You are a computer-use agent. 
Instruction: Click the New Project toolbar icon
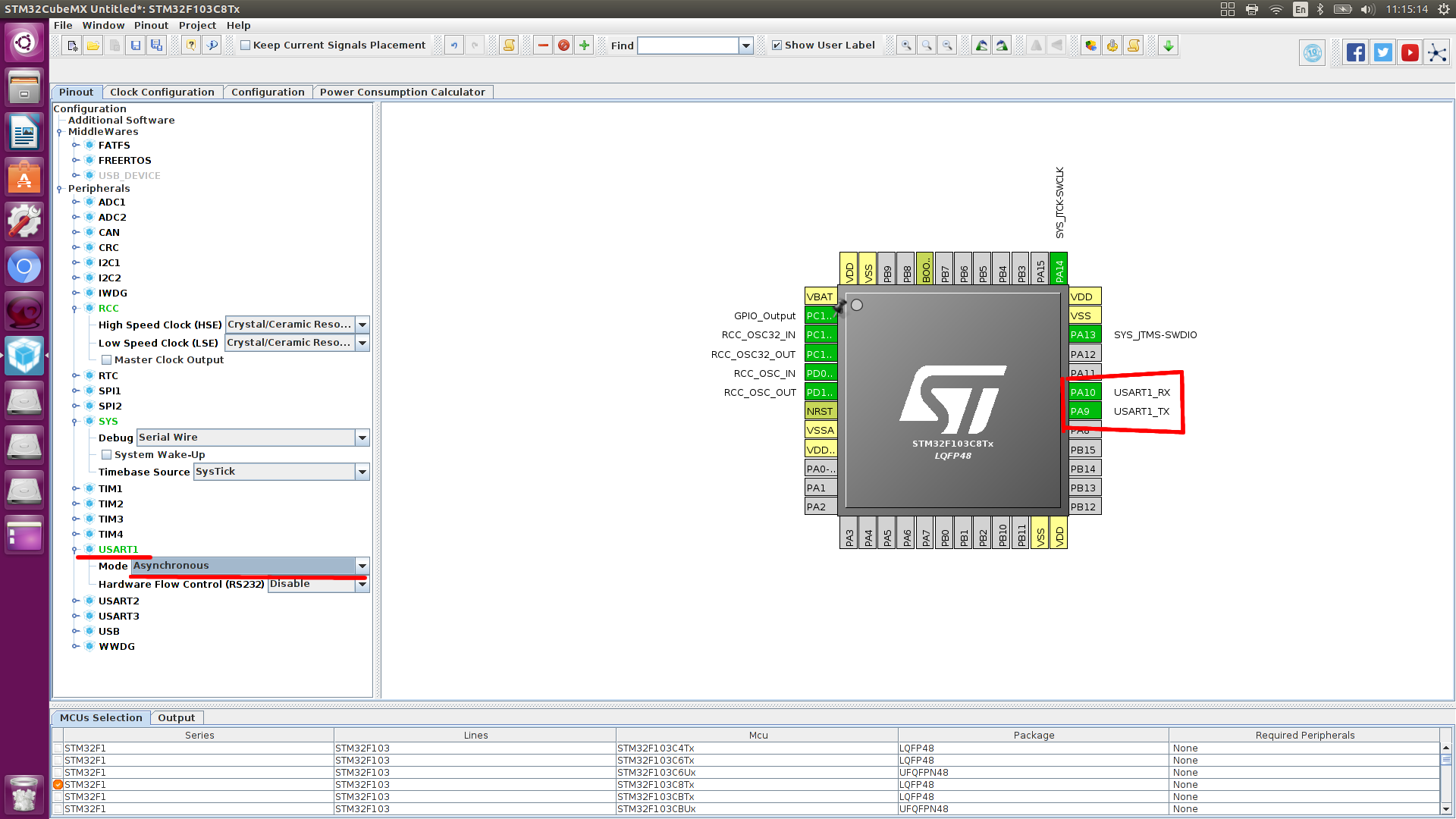point(72,45)
